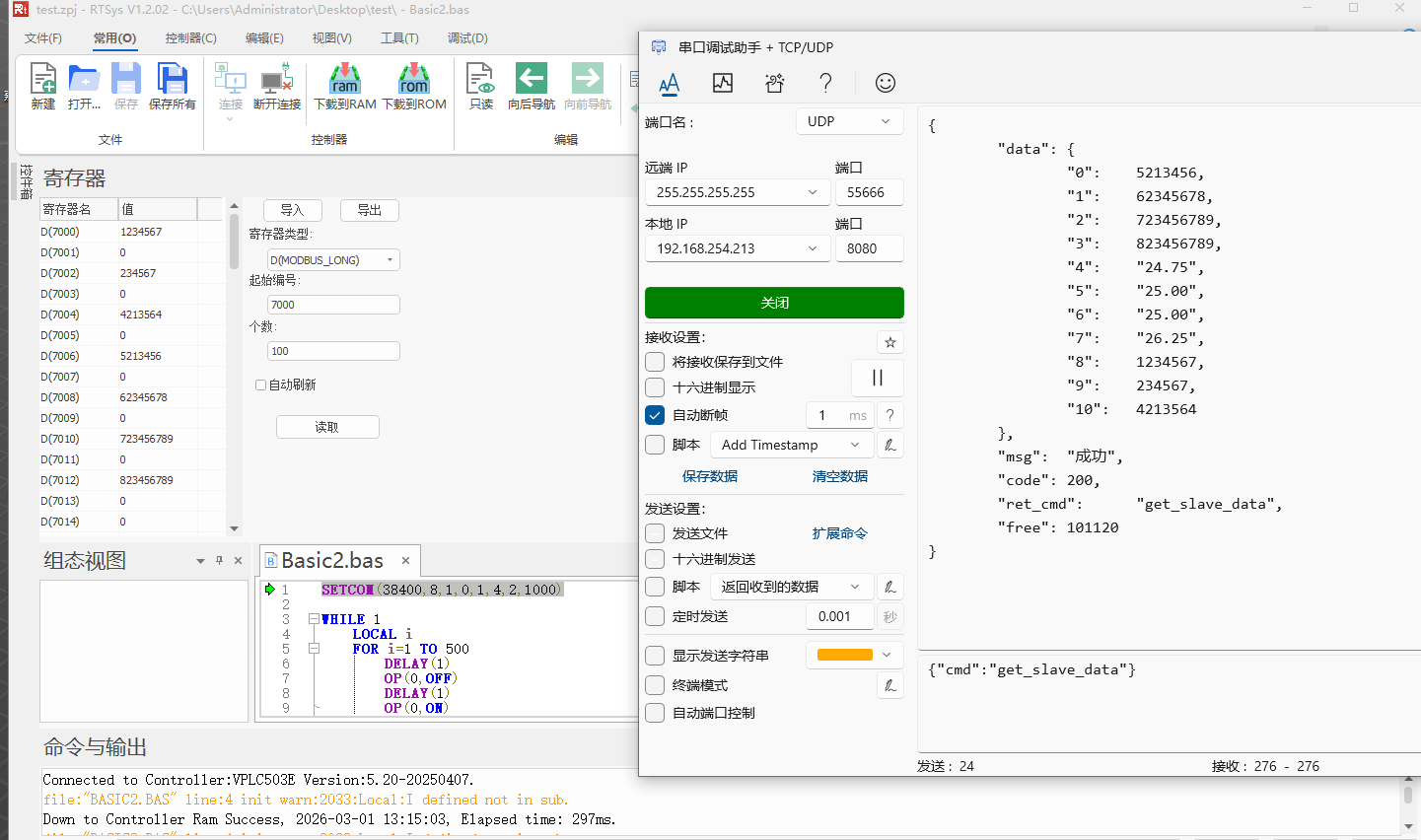
Task: Disable the 自动断帧 option
Action: click(x=654, y=414)
